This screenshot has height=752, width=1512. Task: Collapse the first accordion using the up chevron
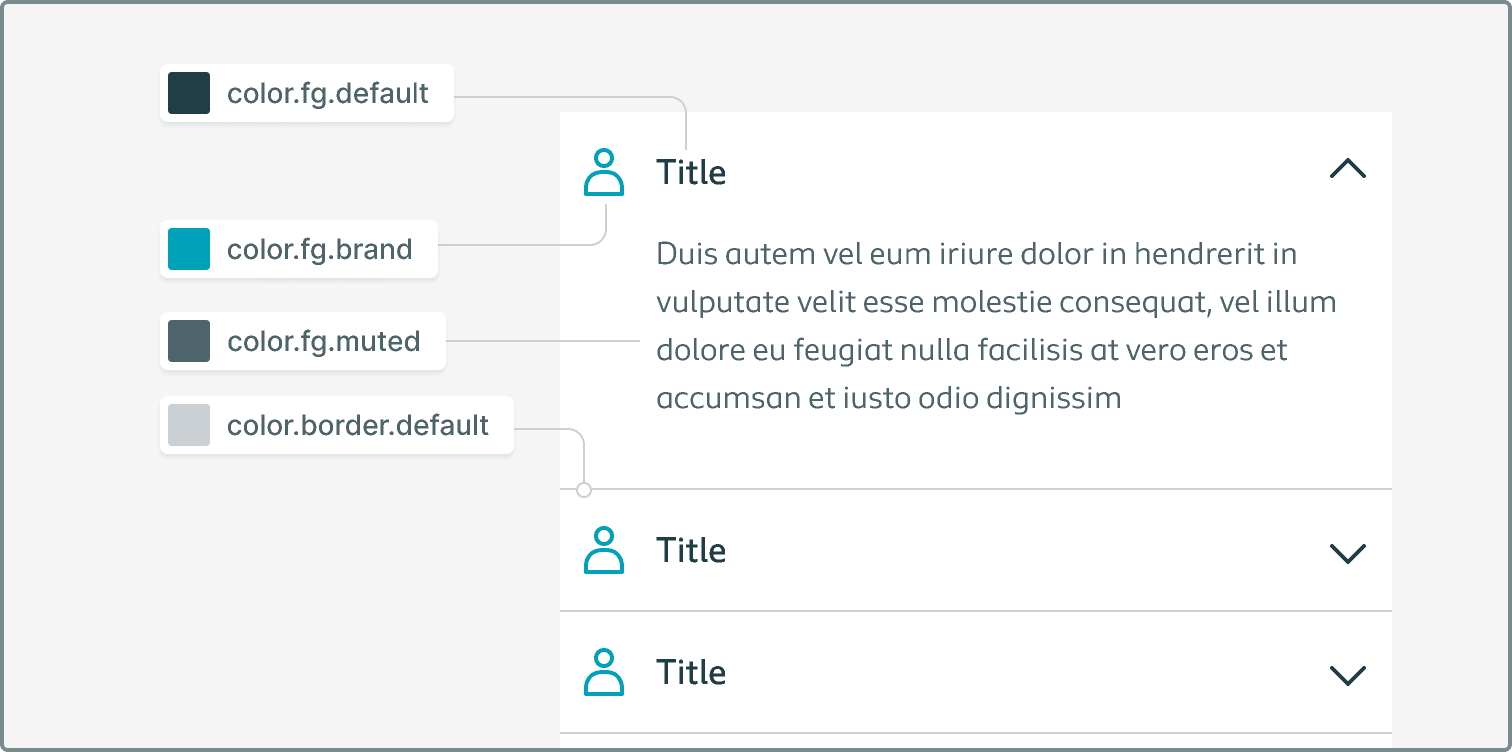(1347, 169)
